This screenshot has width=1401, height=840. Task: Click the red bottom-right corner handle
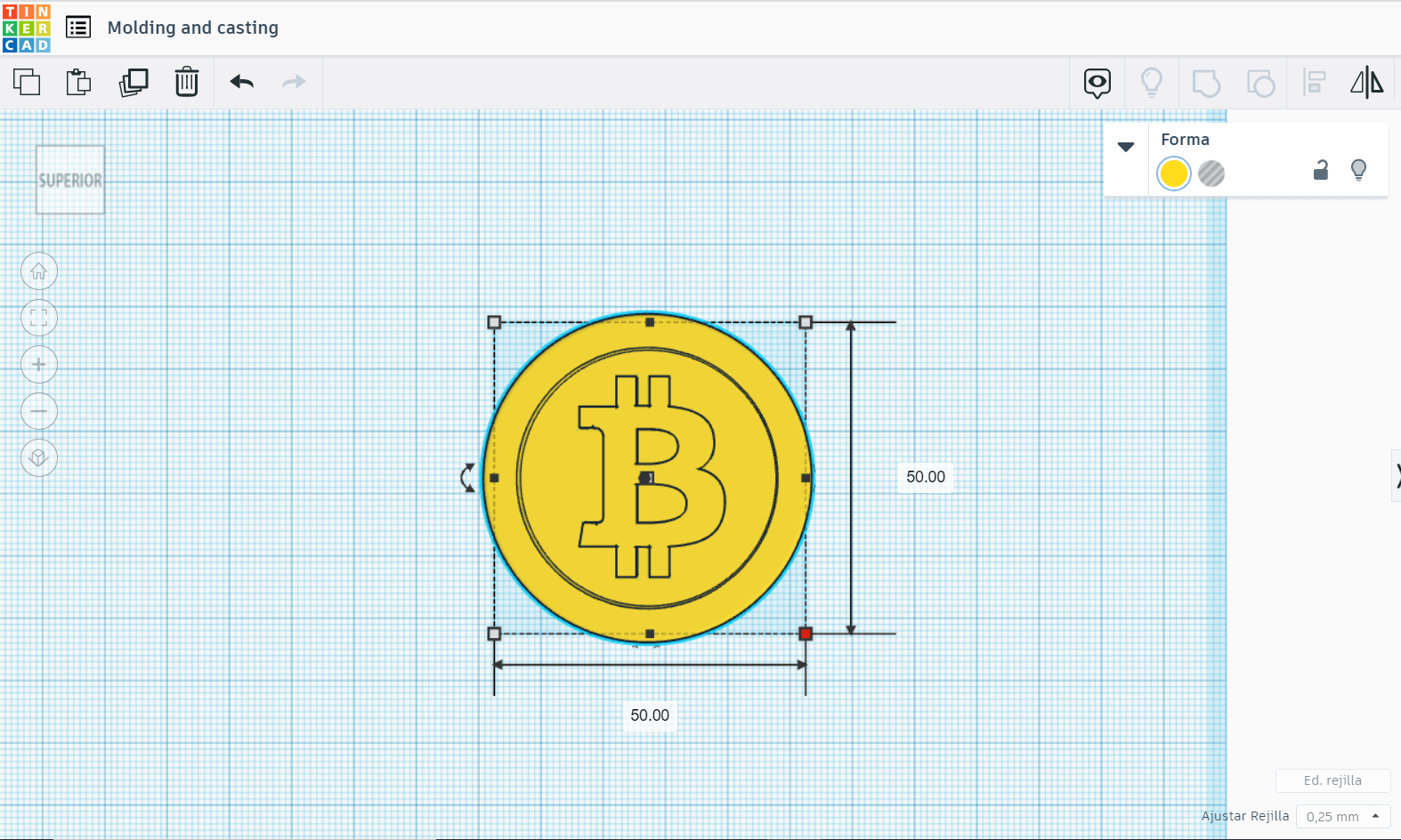pos(806,634)
